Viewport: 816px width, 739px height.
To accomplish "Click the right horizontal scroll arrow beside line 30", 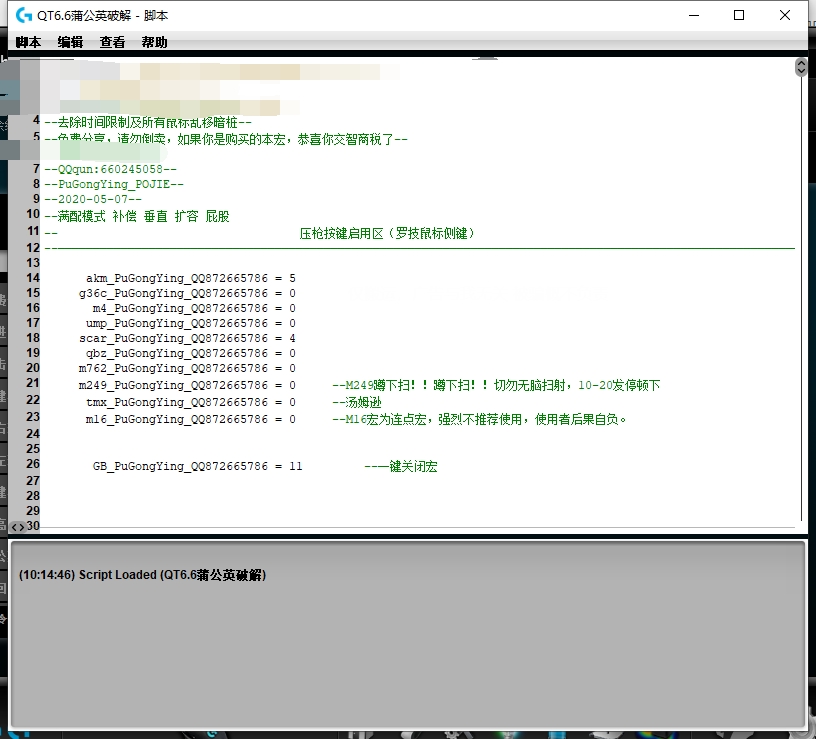I will (x=22, y=527).
